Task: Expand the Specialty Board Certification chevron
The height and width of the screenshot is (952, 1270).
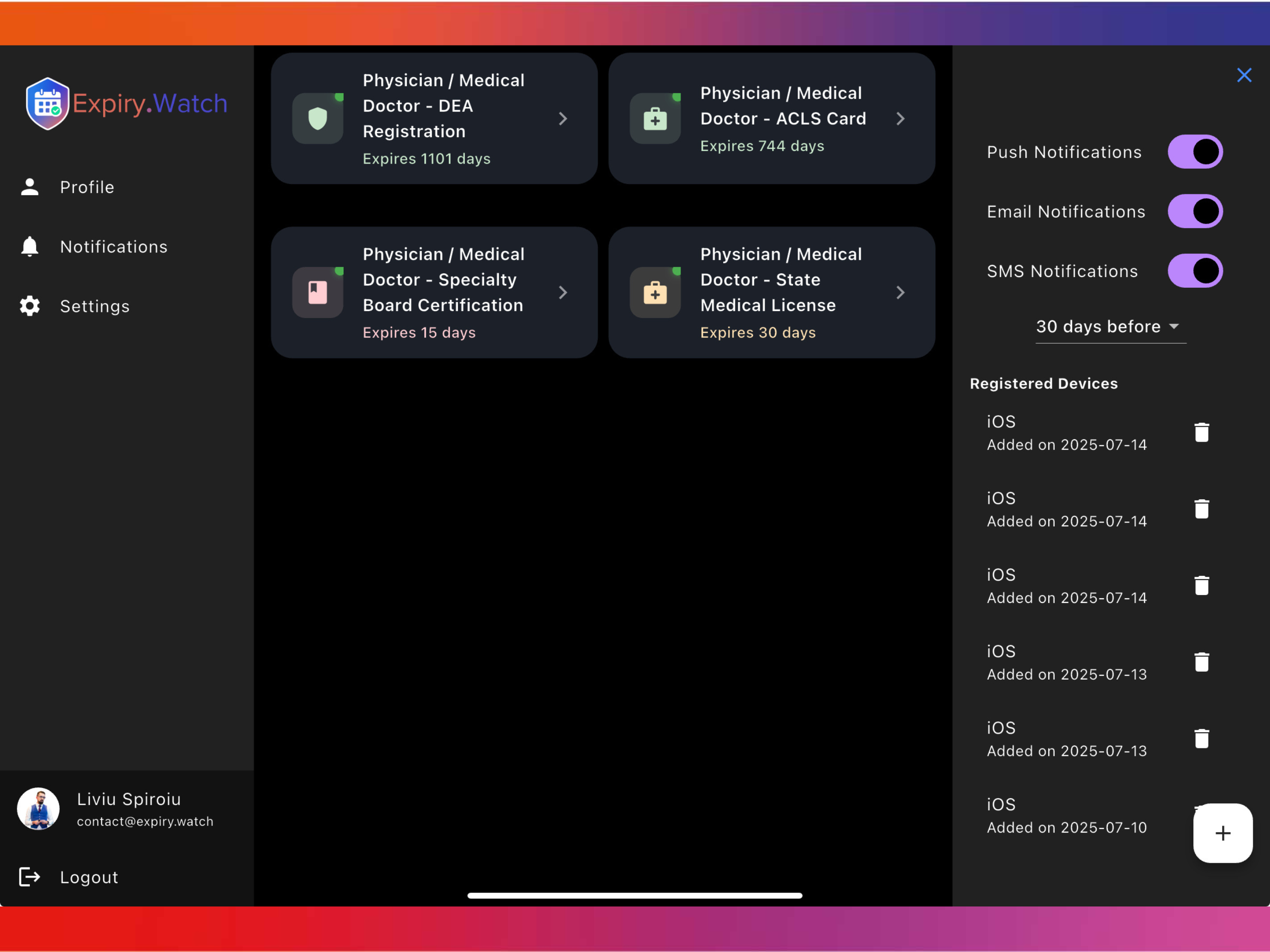Action: pos(563,292)
